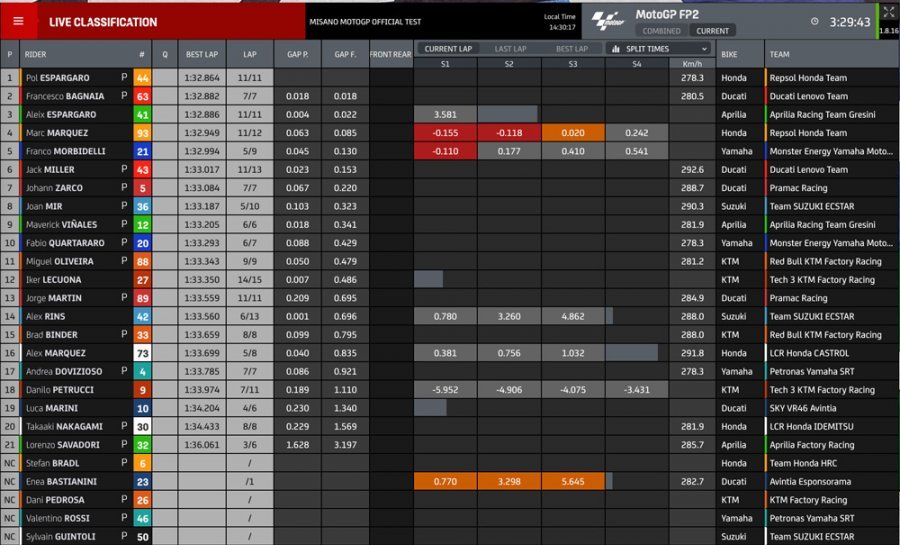Click Bastianini's orange S3 split 5.645

pyautogui.click(x=573, y=482)
